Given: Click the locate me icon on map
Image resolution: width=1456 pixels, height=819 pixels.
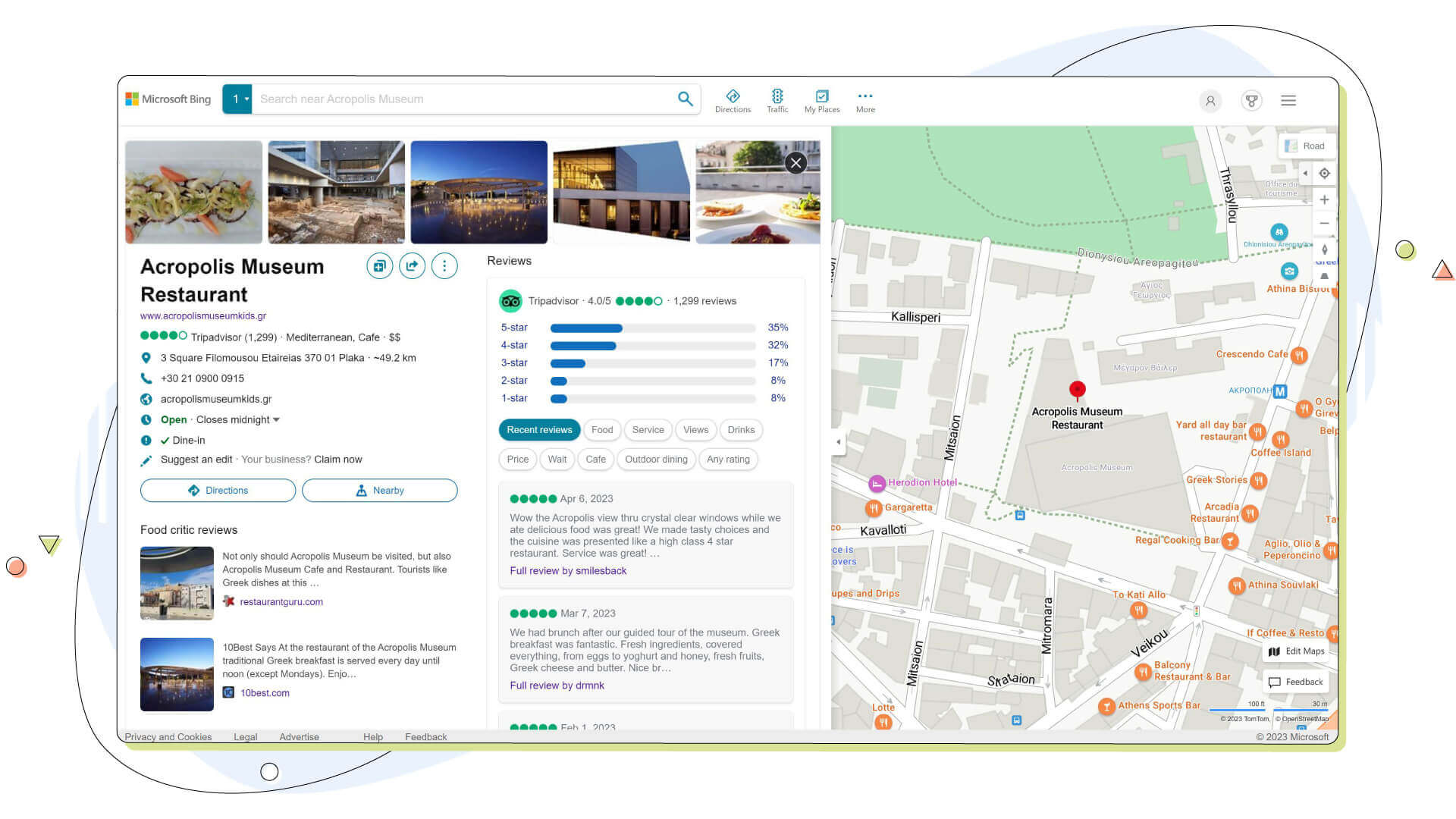Looking at the screenshot, I should coord(1324,174).
